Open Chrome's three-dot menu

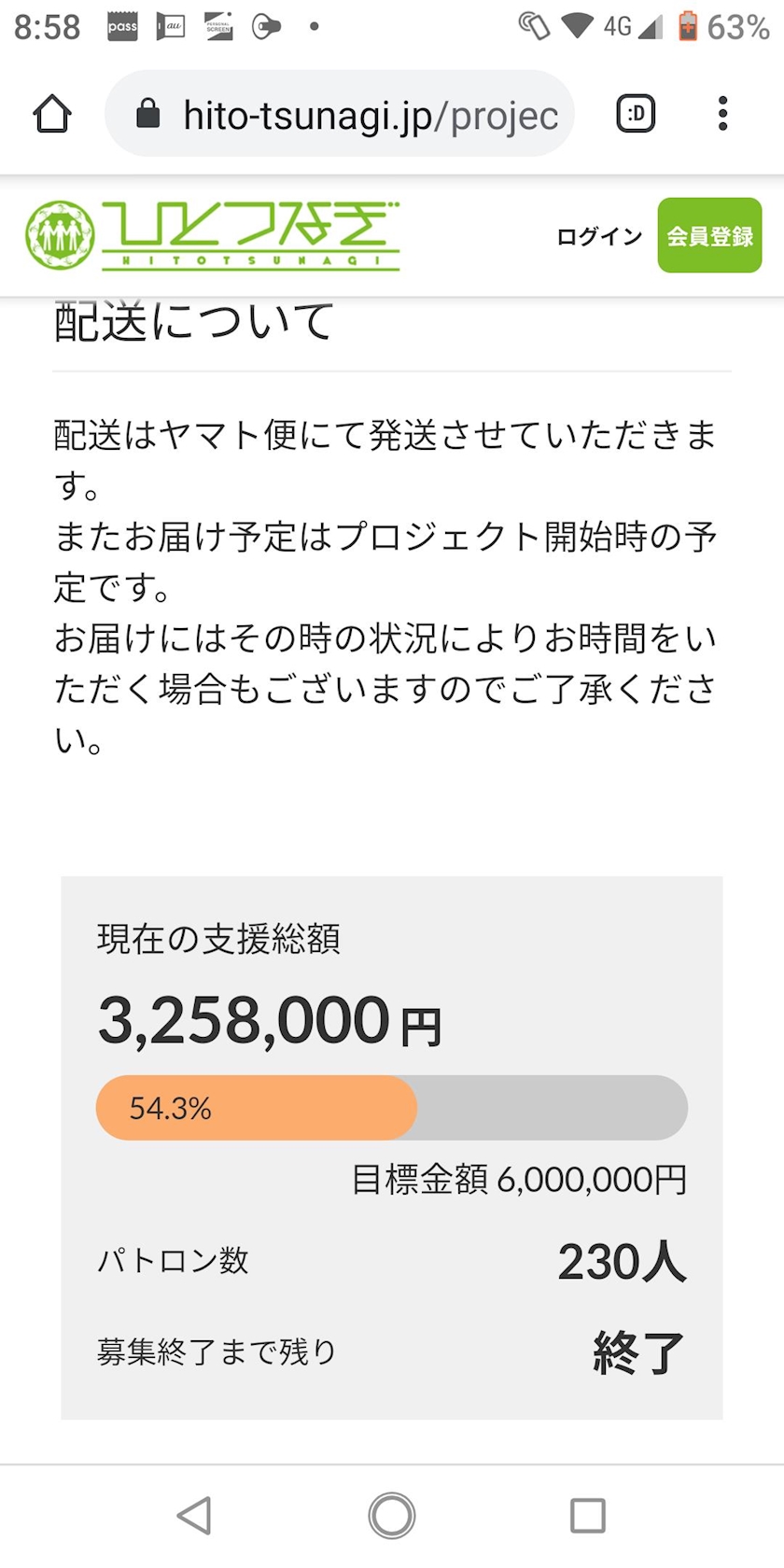tap(722, 114)
